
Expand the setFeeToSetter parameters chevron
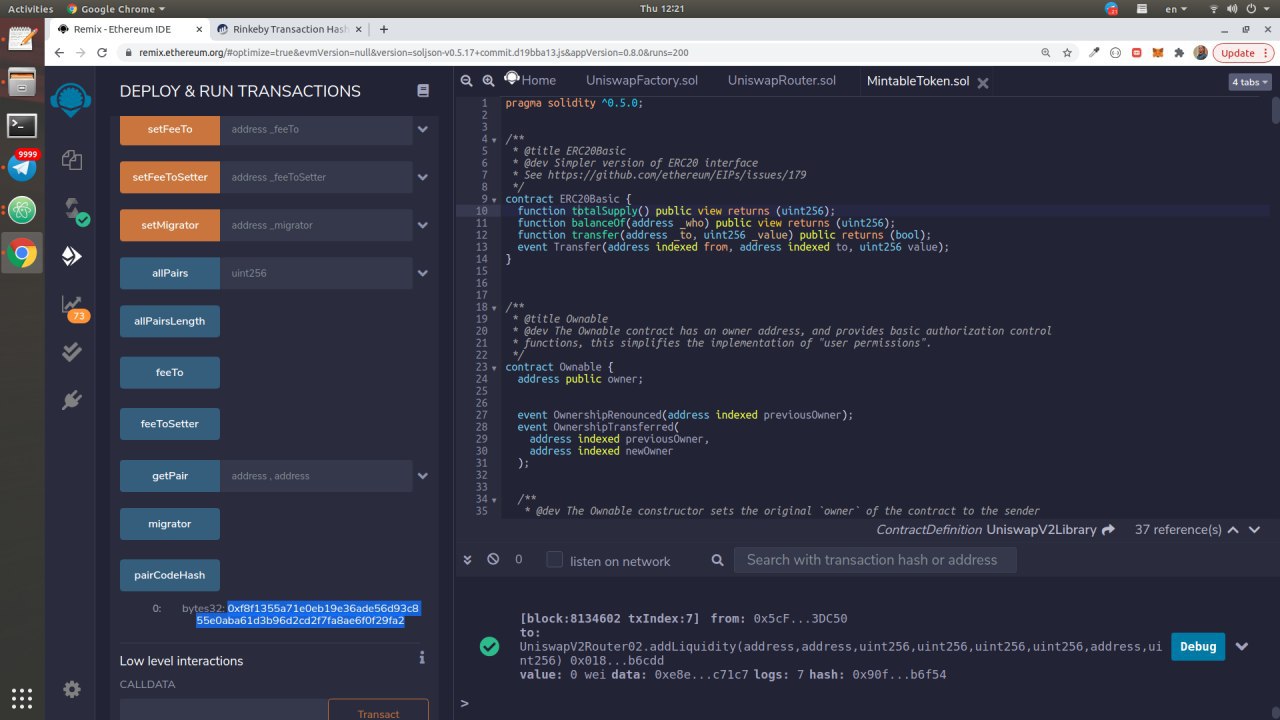[422, 177]
